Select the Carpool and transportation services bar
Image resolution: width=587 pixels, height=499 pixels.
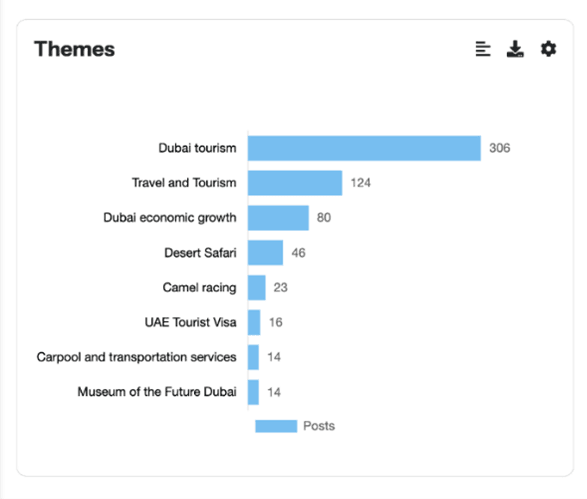tap(253, 357)
